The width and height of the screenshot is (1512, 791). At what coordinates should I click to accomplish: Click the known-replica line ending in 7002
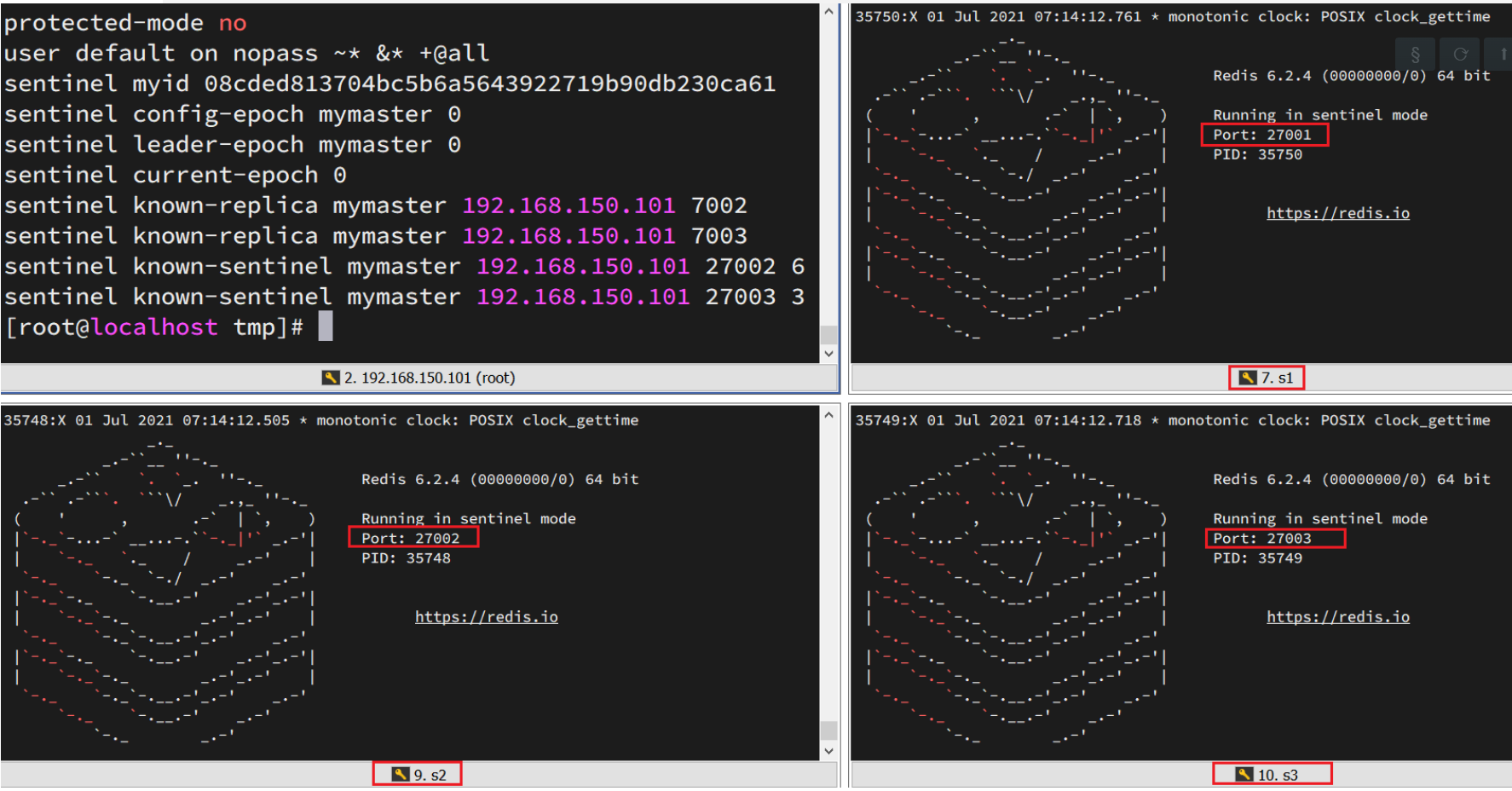[375, 205]
